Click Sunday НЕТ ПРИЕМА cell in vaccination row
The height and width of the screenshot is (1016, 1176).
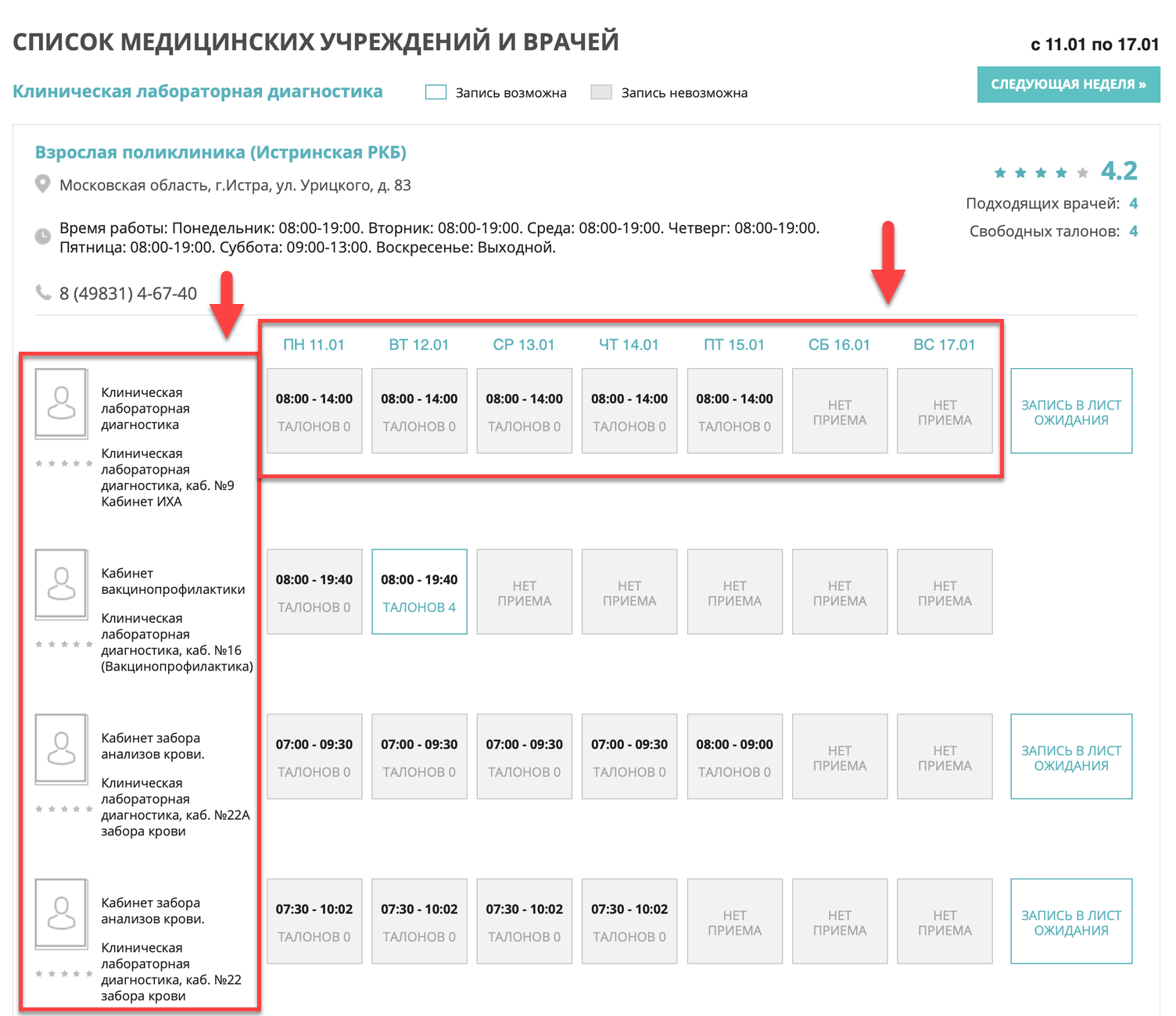coord(945,592)
